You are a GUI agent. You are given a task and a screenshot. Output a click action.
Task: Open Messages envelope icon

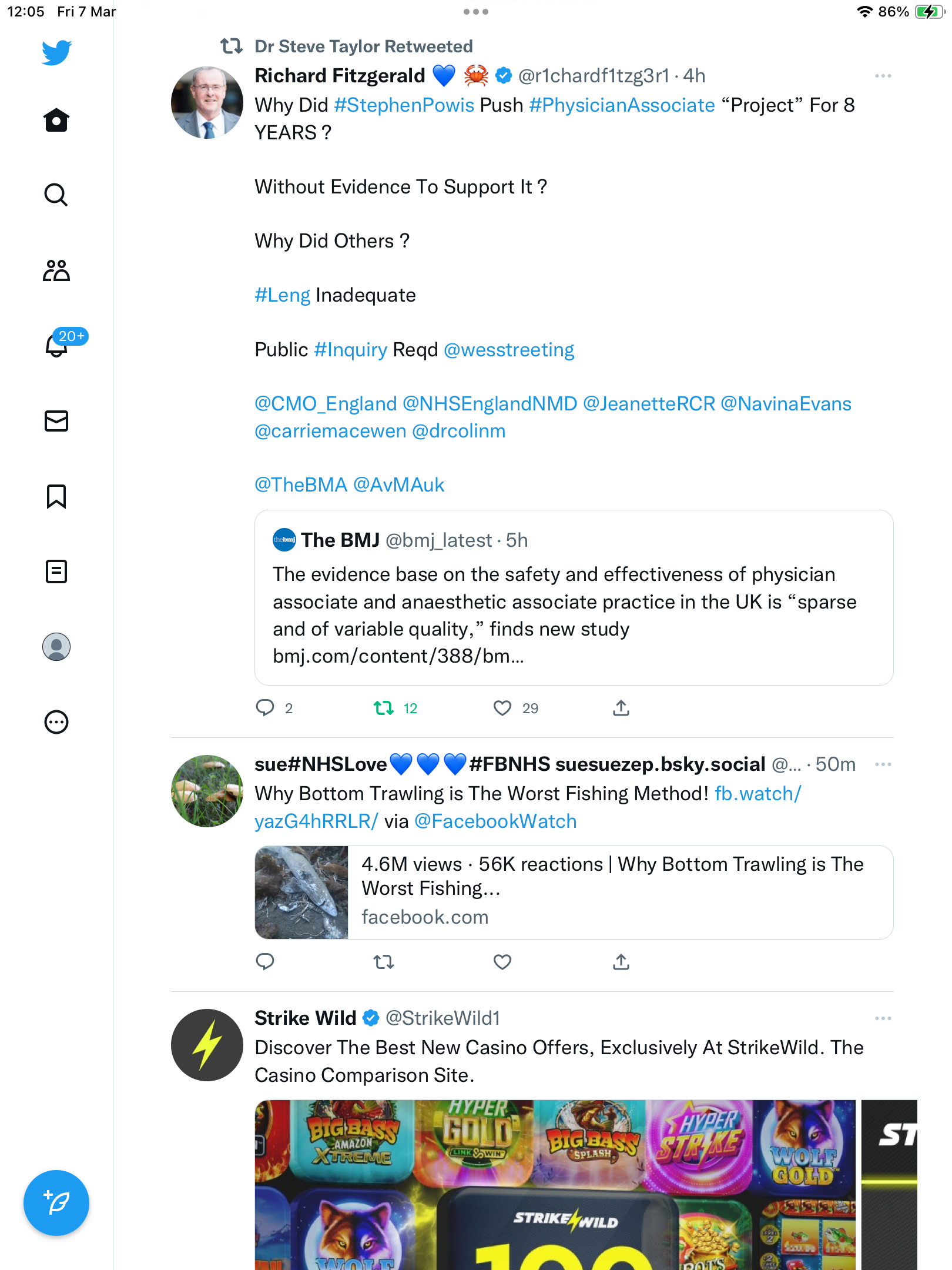click(x=56, y=421)
